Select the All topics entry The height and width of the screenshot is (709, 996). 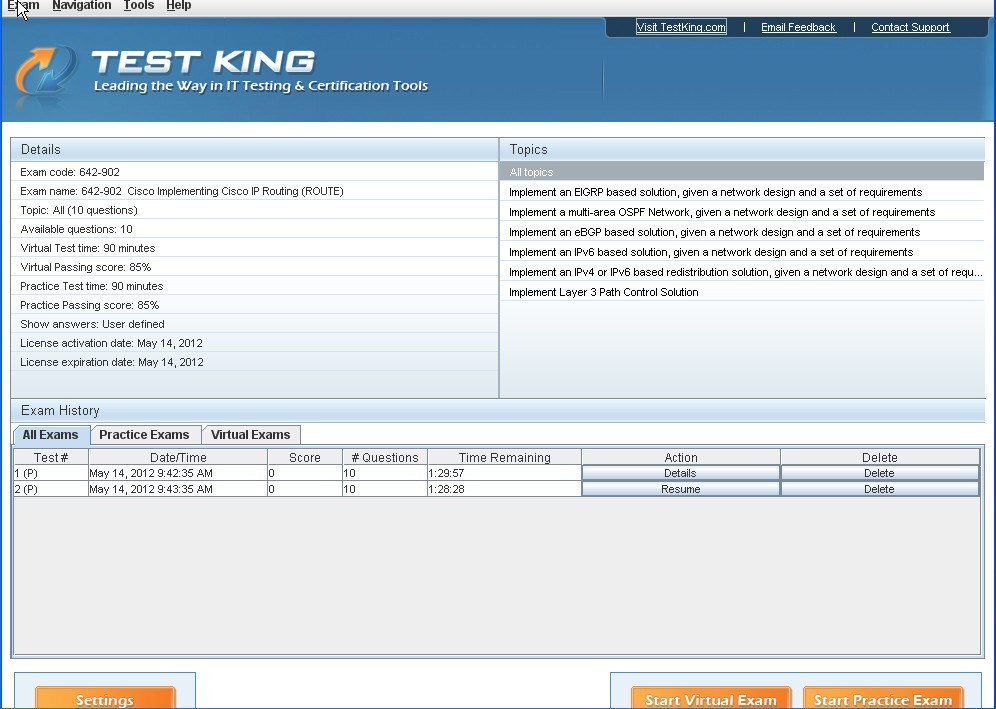click(742, 172)
